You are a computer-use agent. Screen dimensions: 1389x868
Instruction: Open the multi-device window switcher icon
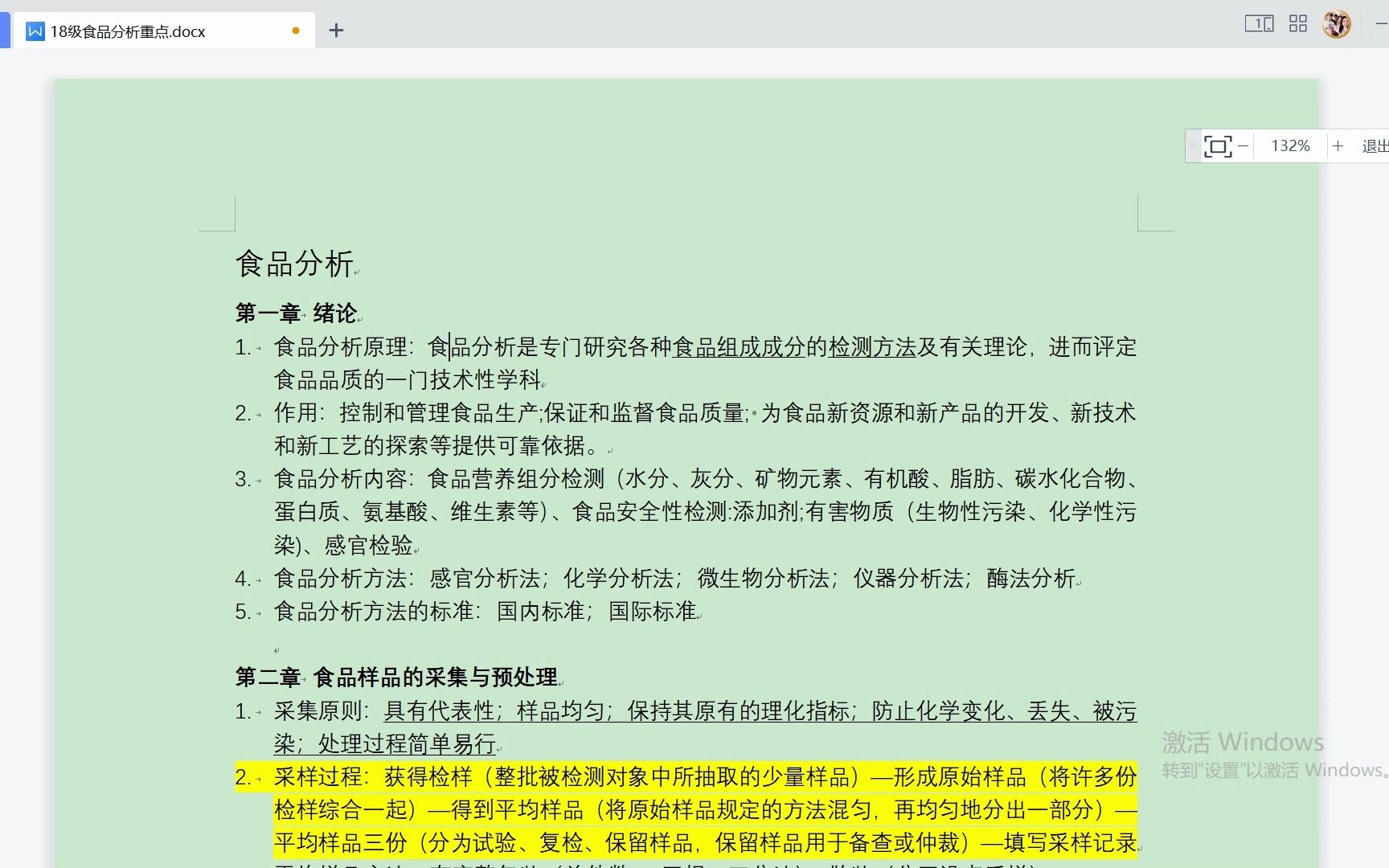(x=1259, y=24)
